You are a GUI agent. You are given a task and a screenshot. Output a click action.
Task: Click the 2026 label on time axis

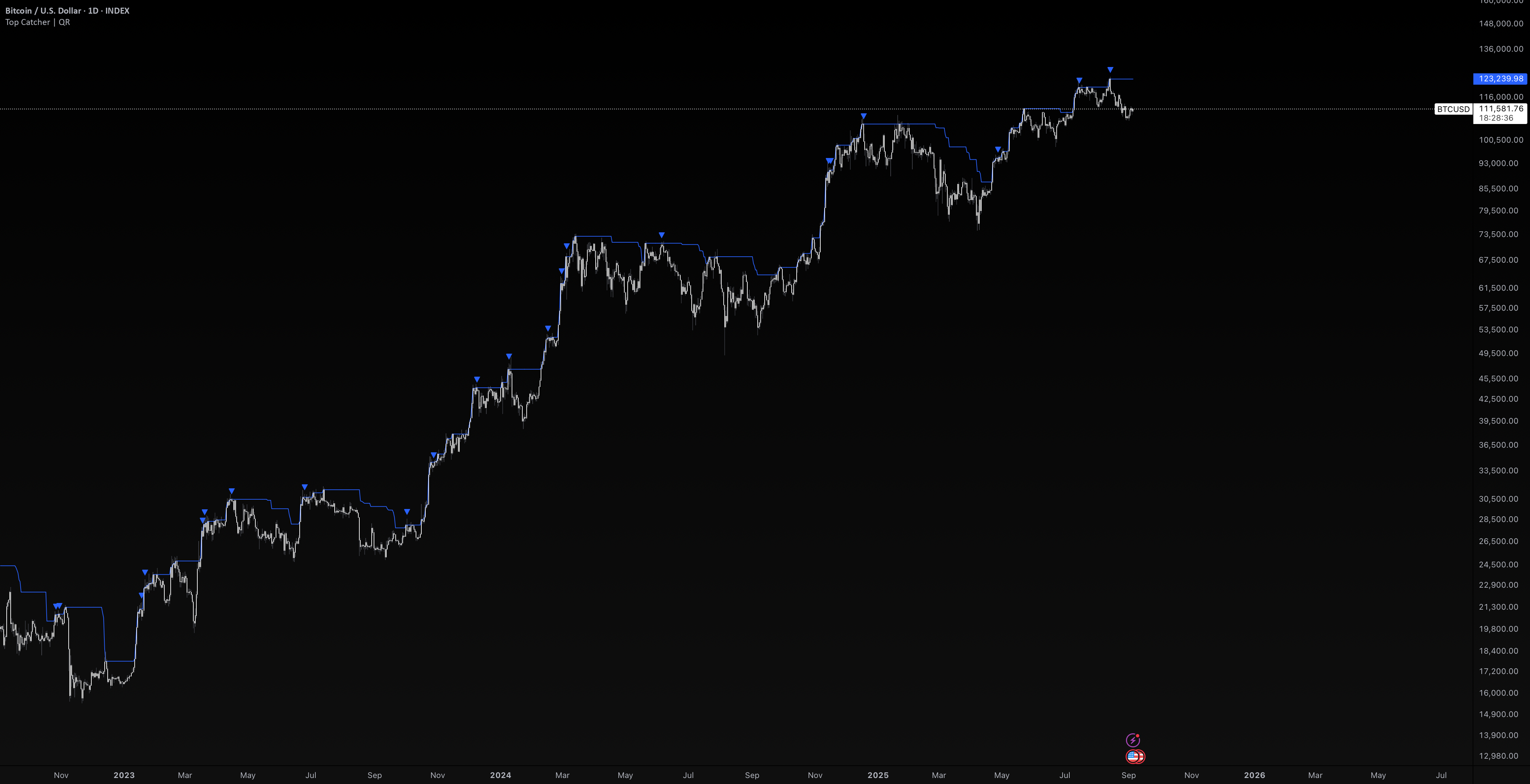[1254, 775]
